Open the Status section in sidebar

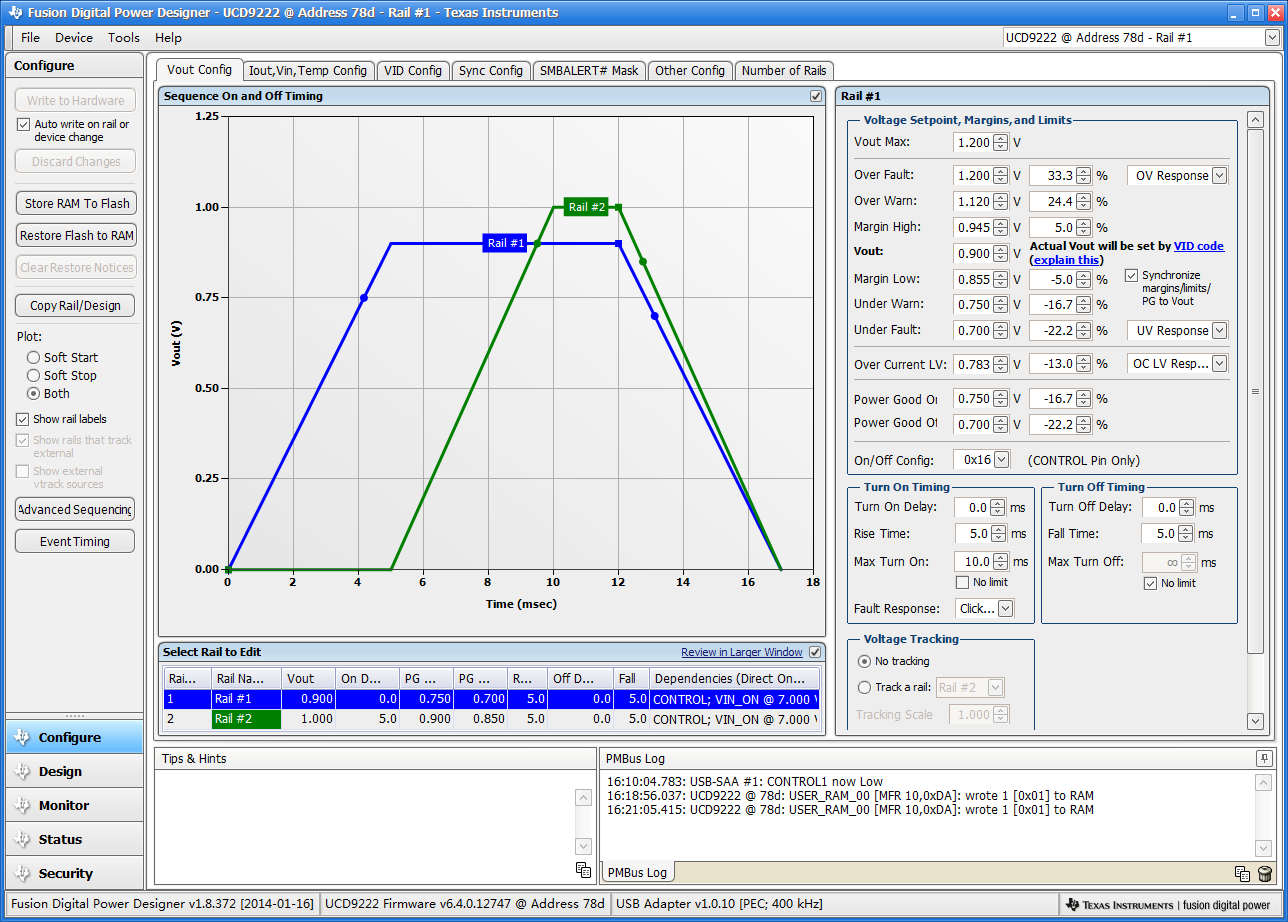pyautogui.click(x=73, y=839)
